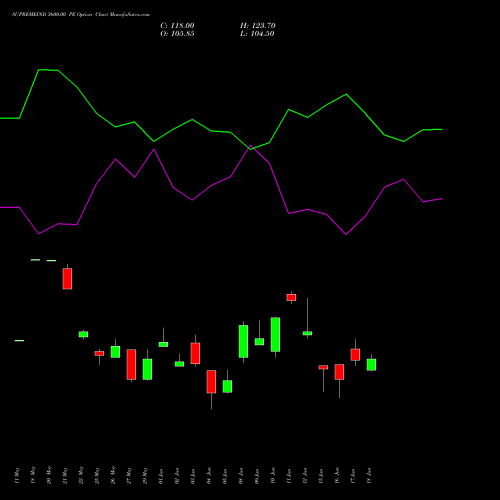
Task: Click the 22 May date label
Action: point(81,475)
